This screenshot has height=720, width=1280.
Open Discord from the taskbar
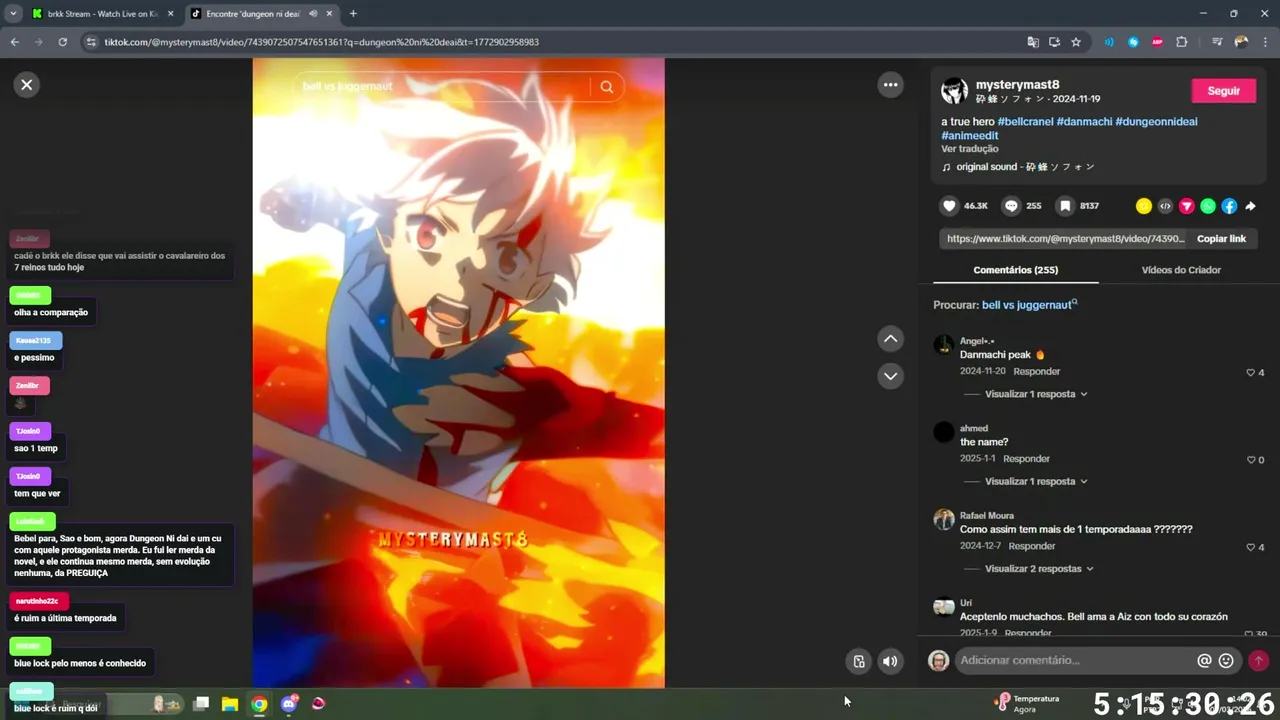click(289, 704)
